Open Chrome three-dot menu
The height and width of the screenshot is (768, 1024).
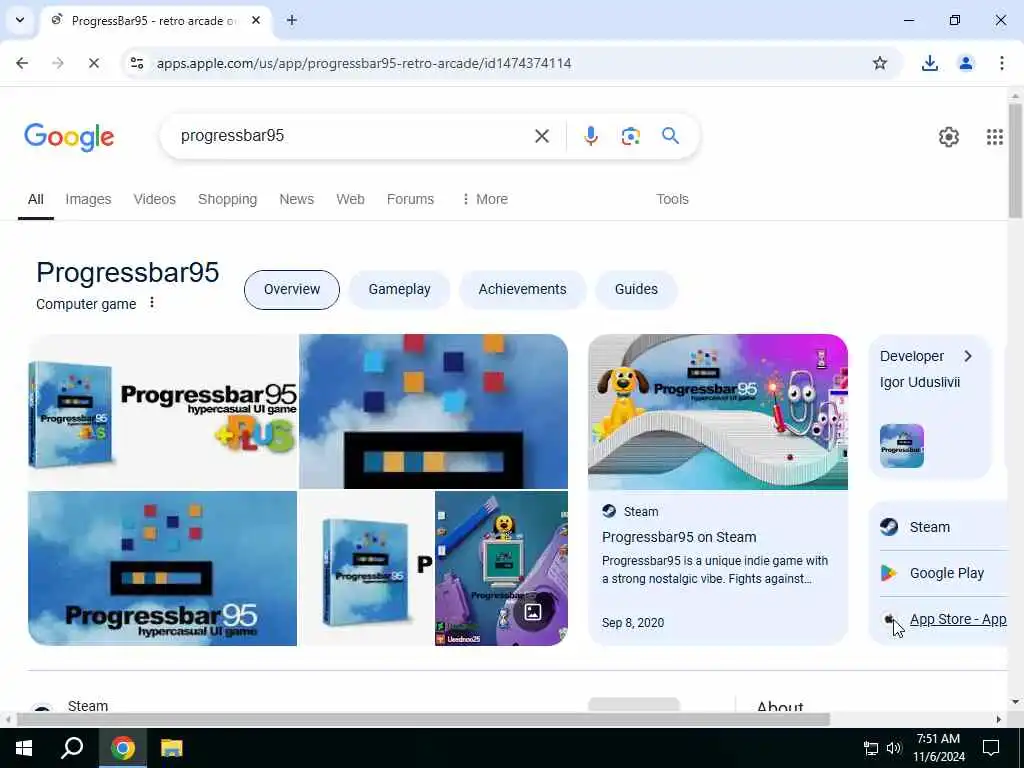(x=1001, y=63)
